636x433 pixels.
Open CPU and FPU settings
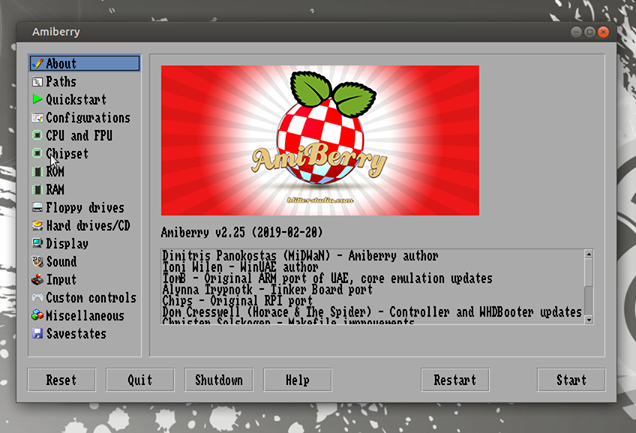point(79,135)
